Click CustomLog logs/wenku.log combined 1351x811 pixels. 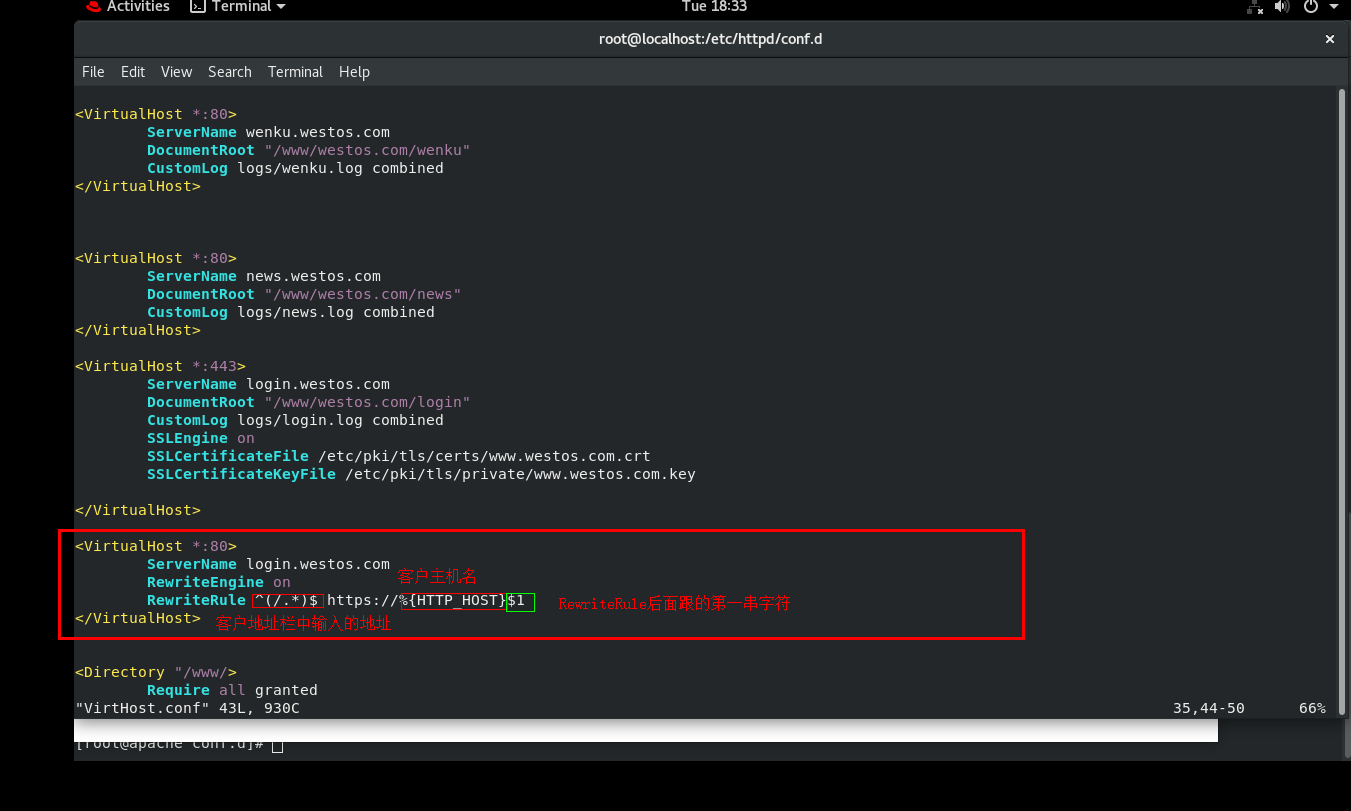[295, 168]
